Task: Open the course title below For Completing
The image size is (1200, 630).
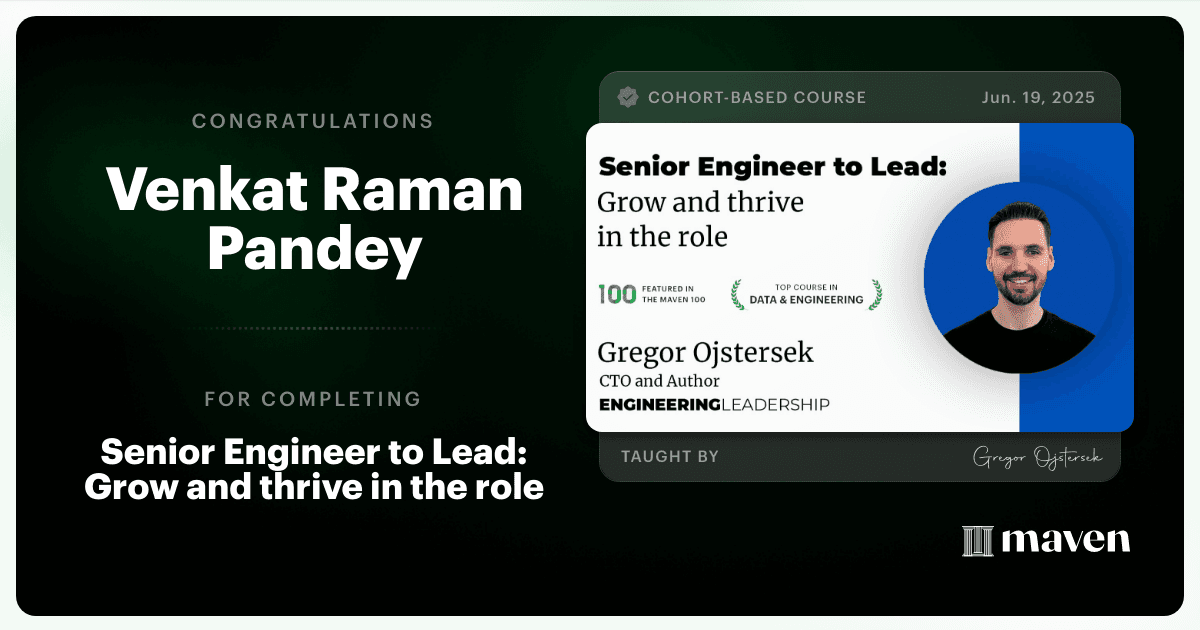Action: click(314, 470)
